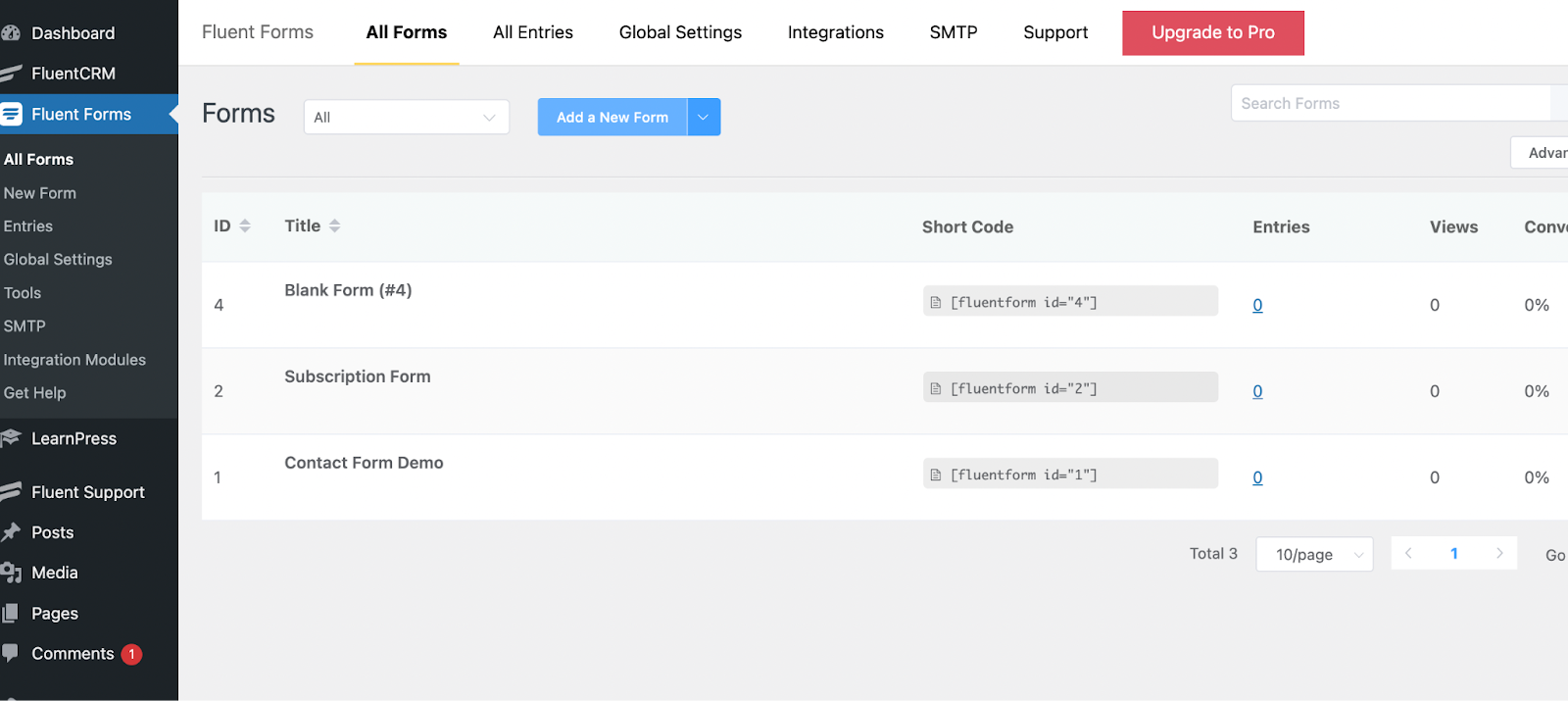The height and width of the screenshot is (701, 1568).
Task: Click the LearnPress graduation cap icon
Action: coord(11,438)
